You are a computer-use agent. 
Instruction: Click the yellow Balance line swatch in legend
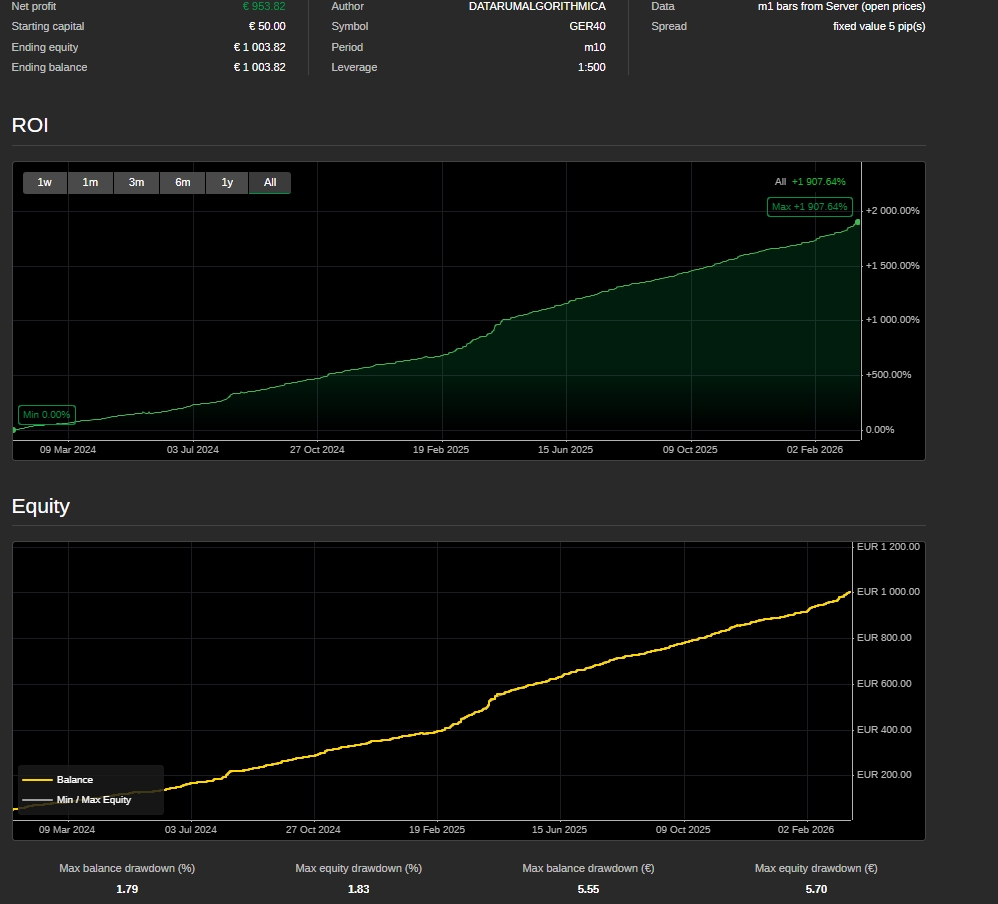click(37, 780)
